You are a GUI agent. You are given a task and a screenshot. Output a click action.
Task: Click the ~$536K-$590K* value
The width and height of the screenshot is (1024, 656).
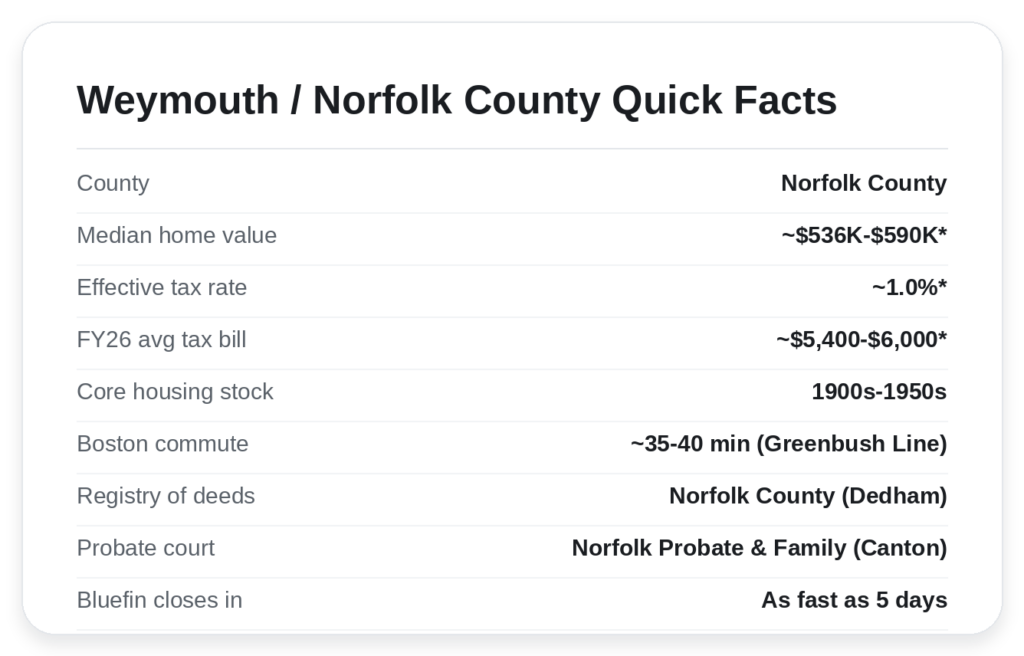click(864, 235)
